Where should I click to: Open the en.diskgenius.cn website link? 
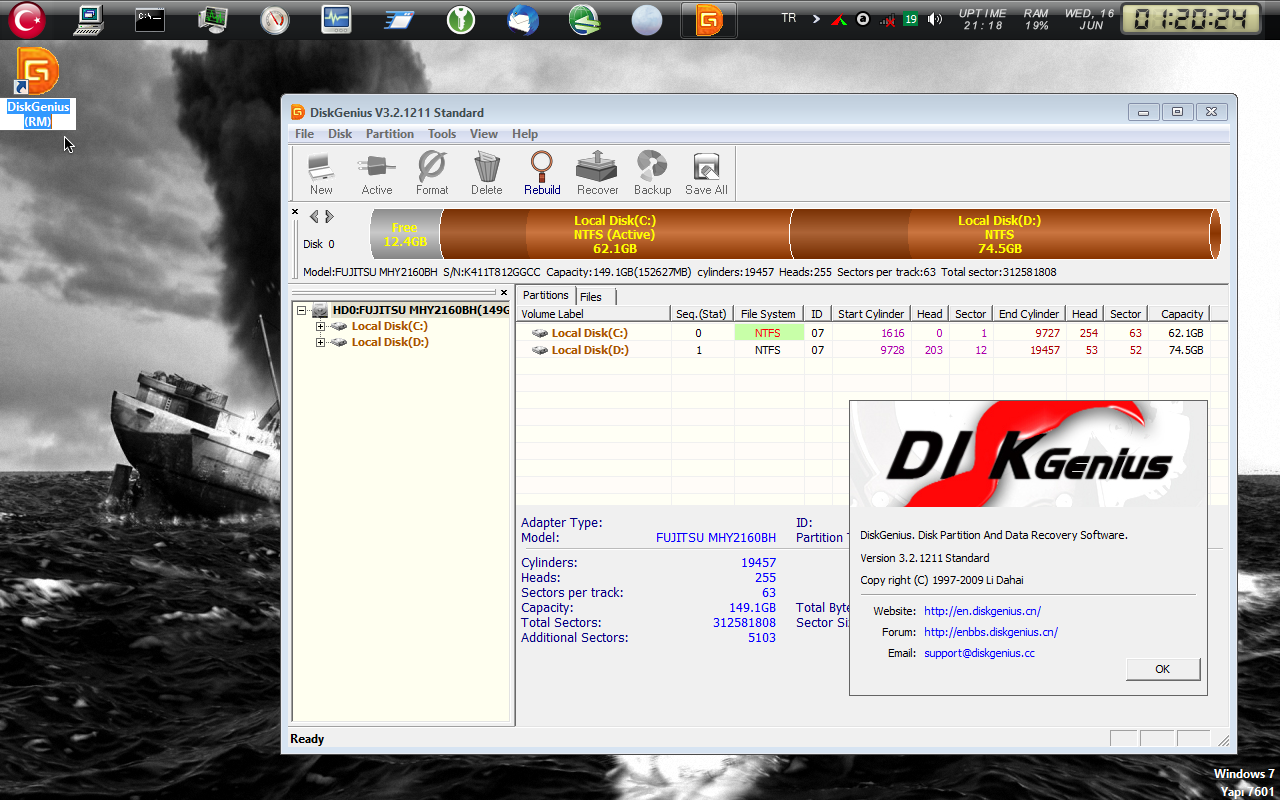tap(982, 611)
